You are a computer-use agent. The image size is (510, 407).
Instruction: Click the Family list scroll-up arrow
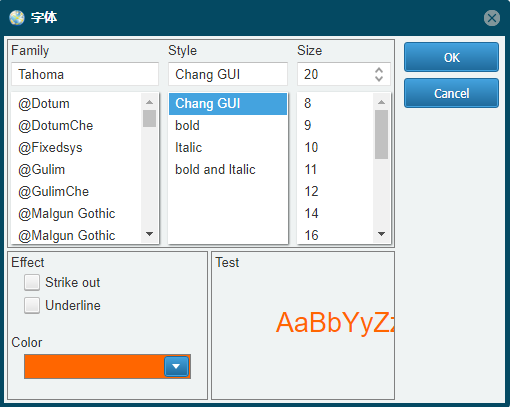(150, 102)
